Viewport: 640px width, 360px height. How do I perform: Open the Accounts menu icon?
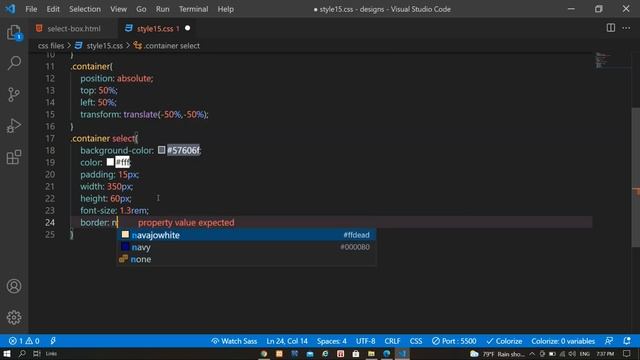14,286
